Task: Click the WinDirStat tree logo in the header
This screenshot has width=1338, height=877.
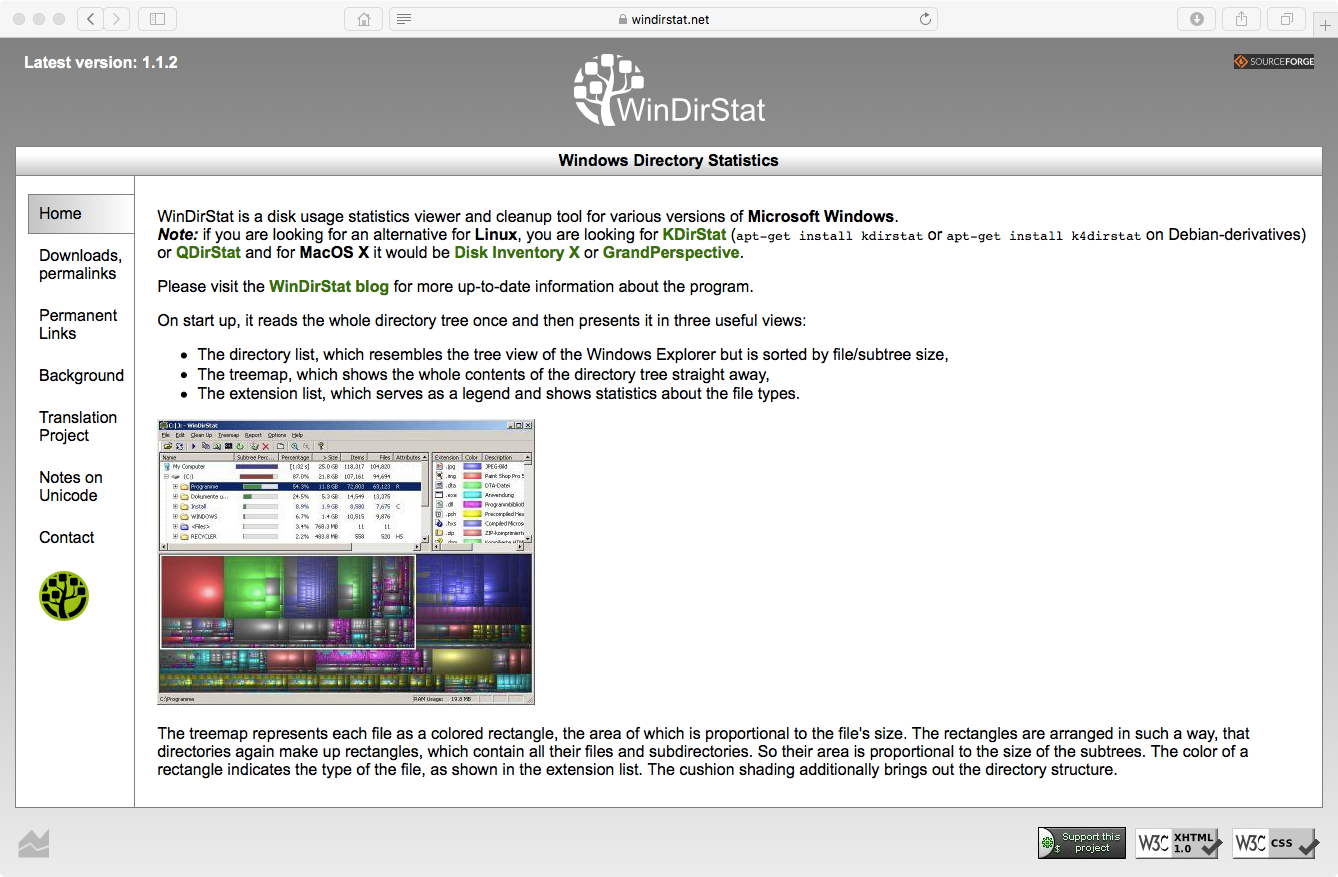Action: coord(610,90)
